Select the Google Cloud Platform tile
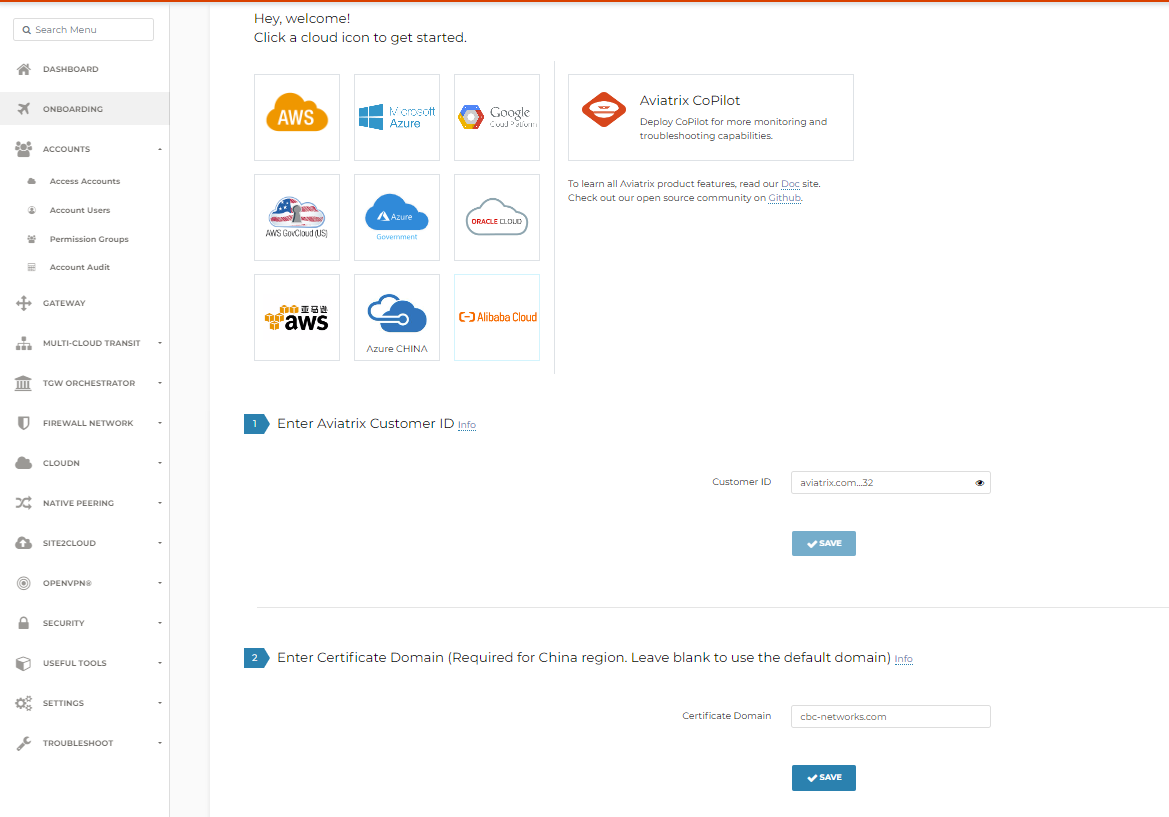 click(497, 117)
